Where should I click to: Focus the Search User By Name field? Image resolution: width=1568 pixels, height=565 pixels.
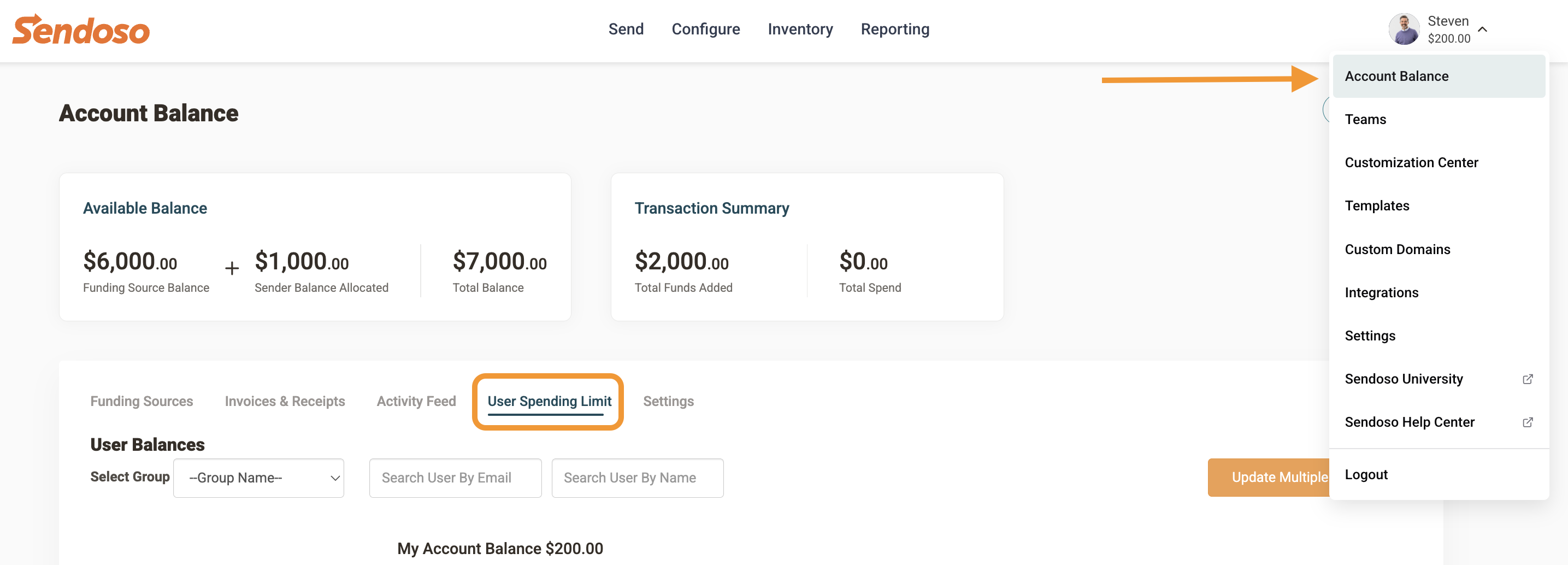[x=637, y=478]
